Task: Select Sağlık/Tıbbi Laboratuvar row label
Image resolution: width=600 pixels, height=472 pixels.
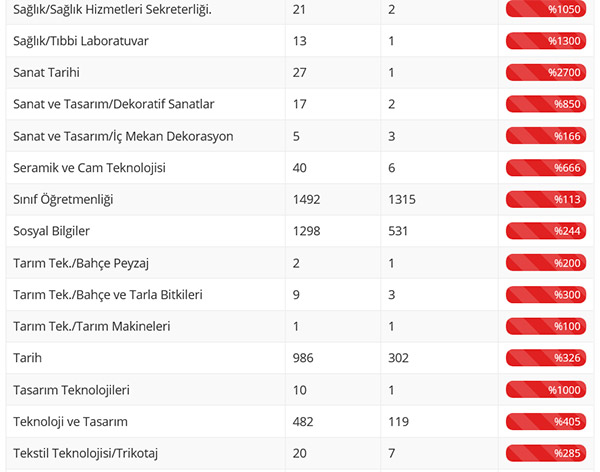Action: pyautogui.click(x=80, y=41)
